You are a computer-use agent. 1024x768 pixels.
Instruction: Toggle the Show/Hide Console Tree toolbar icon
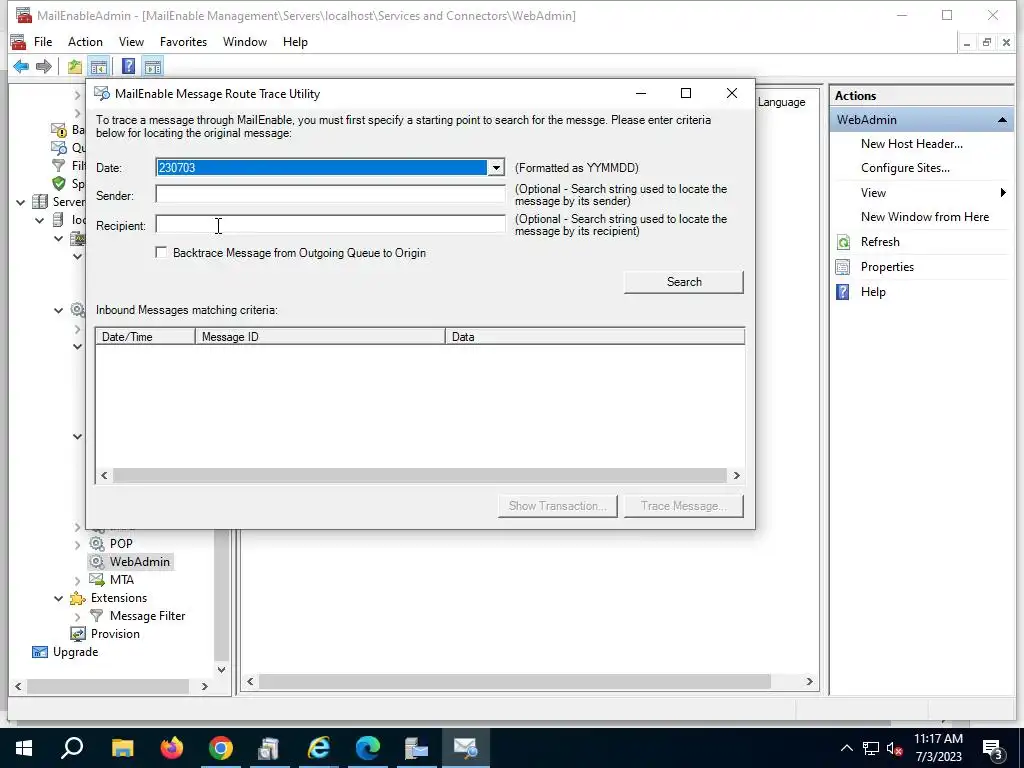point(99,67)
